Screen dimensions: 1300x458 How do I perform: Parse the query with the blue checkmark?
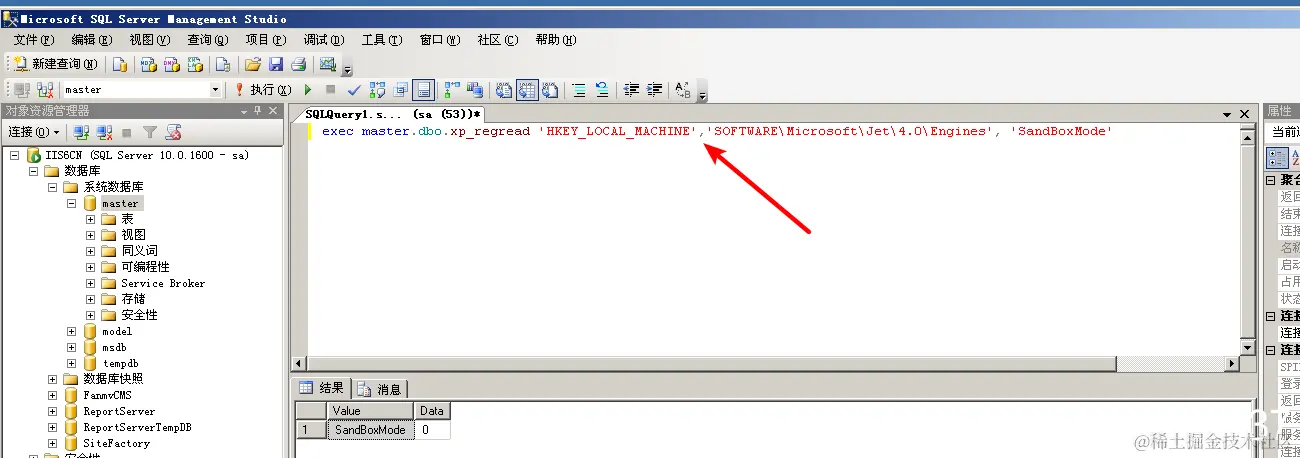[354, 90]
